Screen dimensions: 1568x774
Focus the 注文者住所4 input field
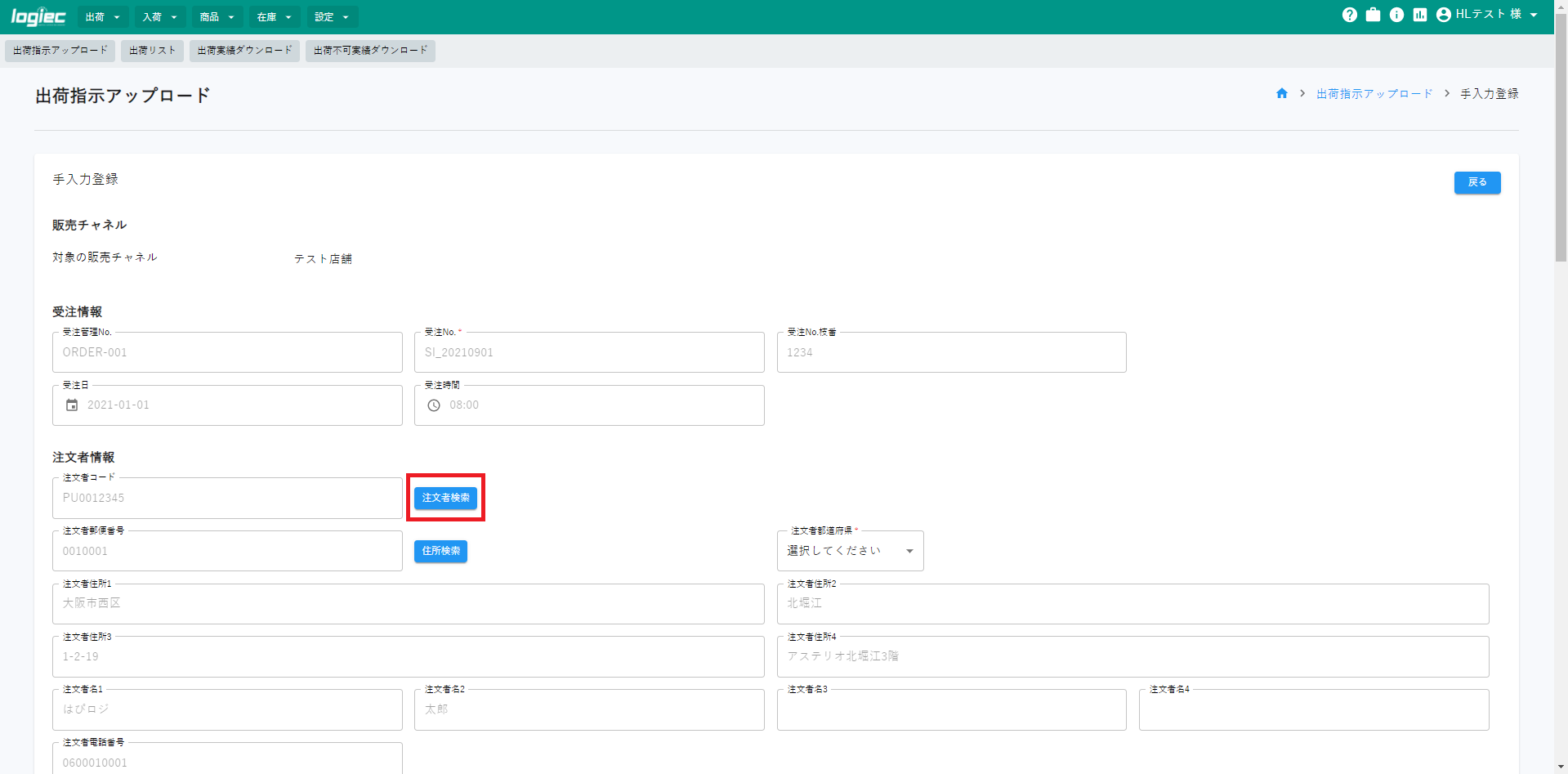1133,656
